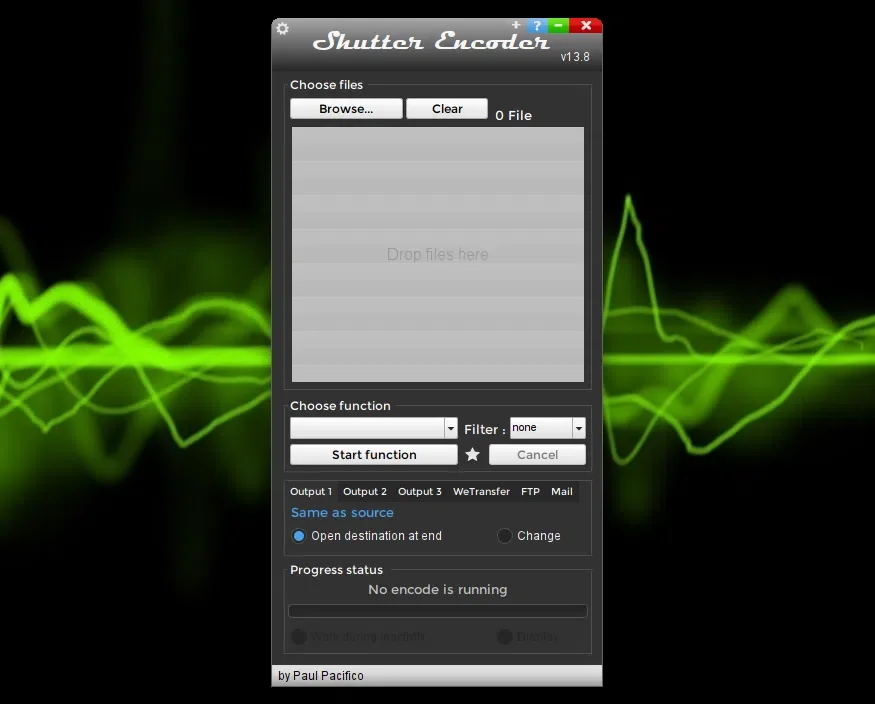Viewport: 875px width, 704px height.
Task: Click the star icon next to Start function
Action: pos(472,454)
